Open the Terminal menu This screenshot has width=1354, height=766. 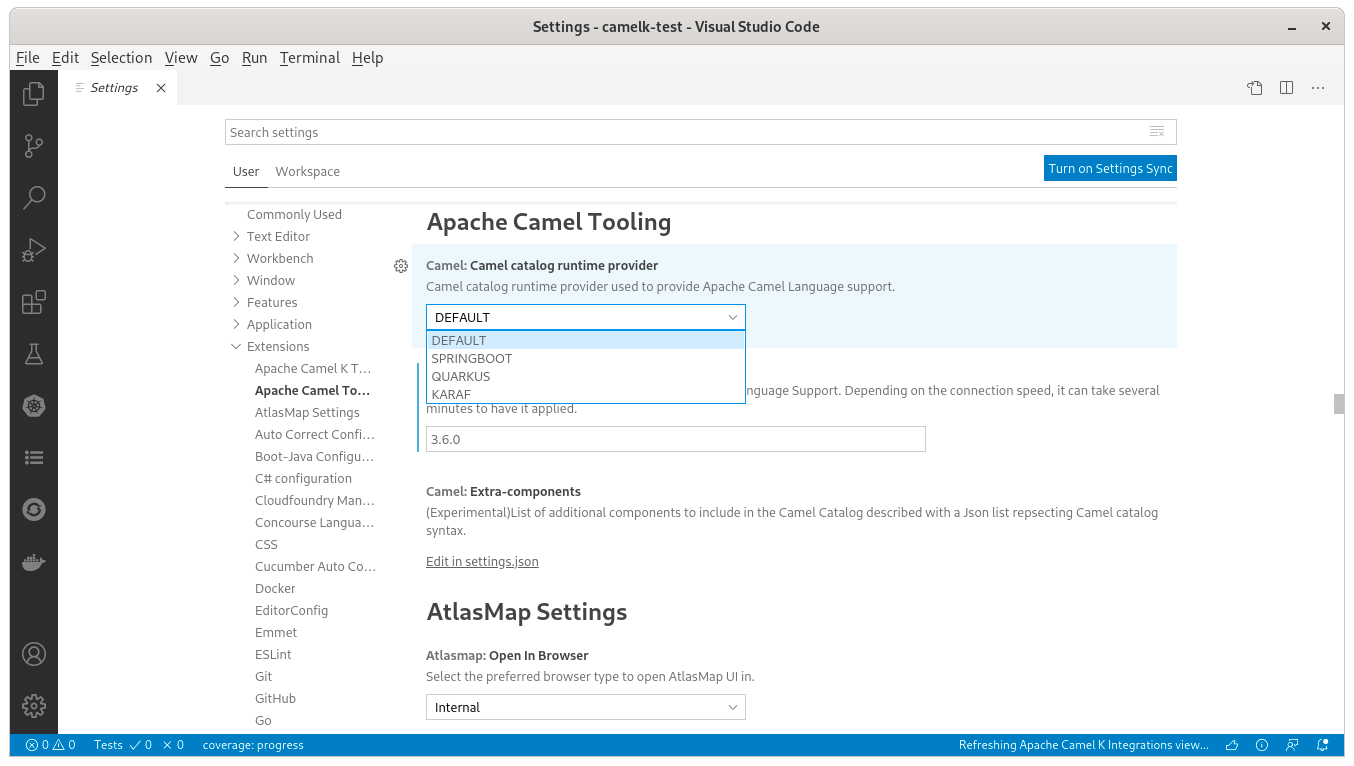309,57
